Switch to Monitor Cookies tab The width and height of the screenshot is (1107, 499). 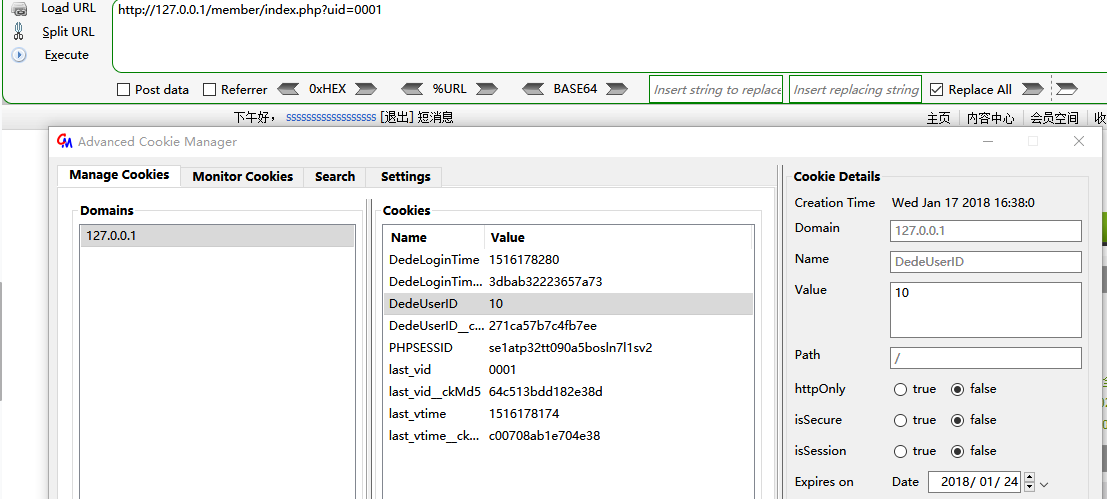pyautogui.click(x=242, y=176)
